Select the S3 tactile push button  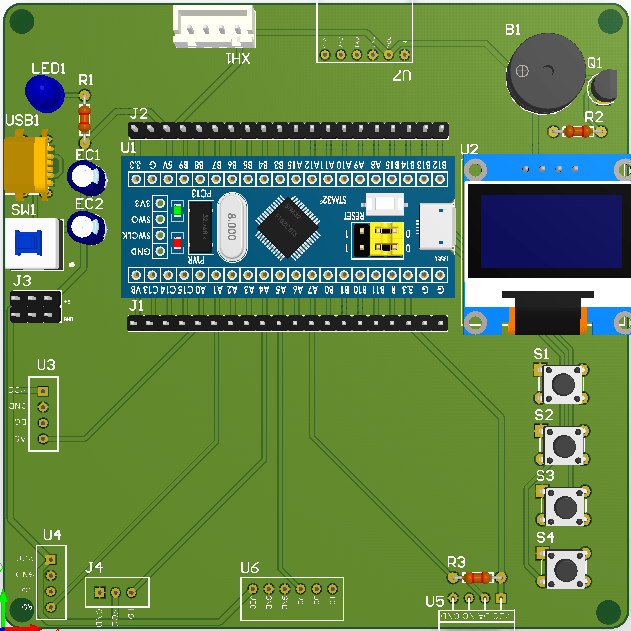565,506
